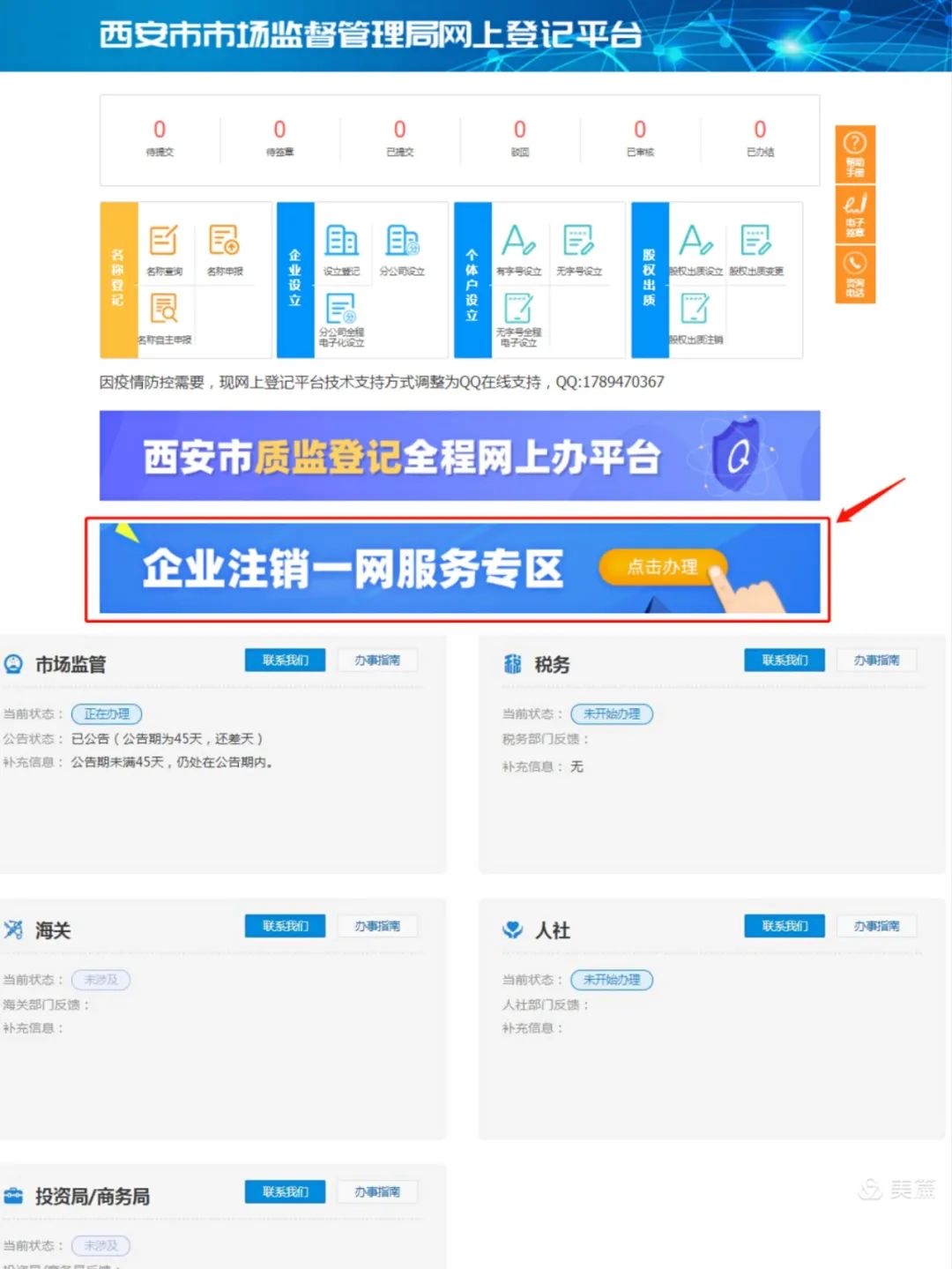Select the 企业设立 blue category tab
The width and height of the screenshot is (952, 1269).
point(295,279)
